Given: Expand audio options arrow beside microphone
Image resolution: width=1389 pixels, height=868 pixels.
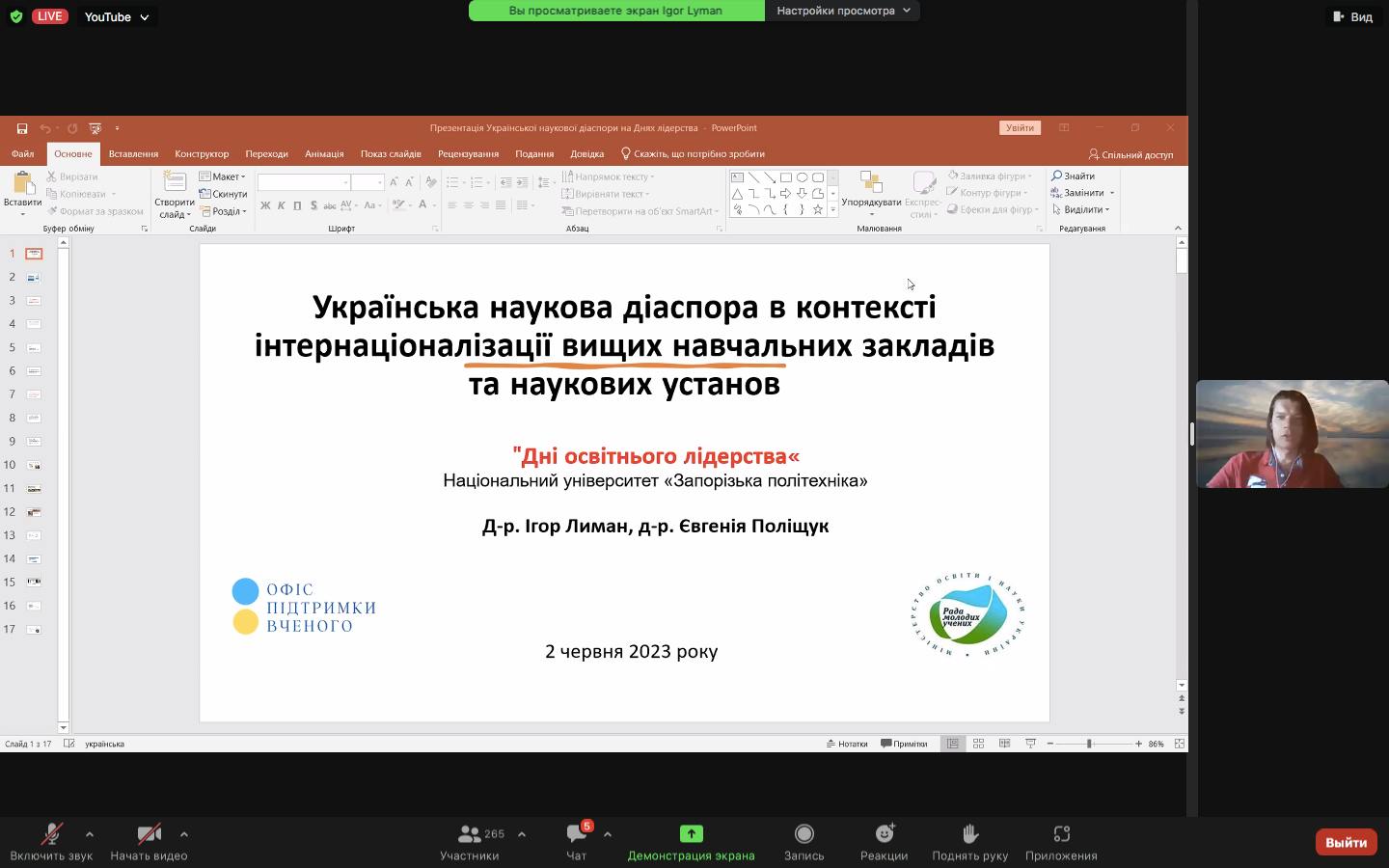Looking at the screenshot, I should coord(90,834).
